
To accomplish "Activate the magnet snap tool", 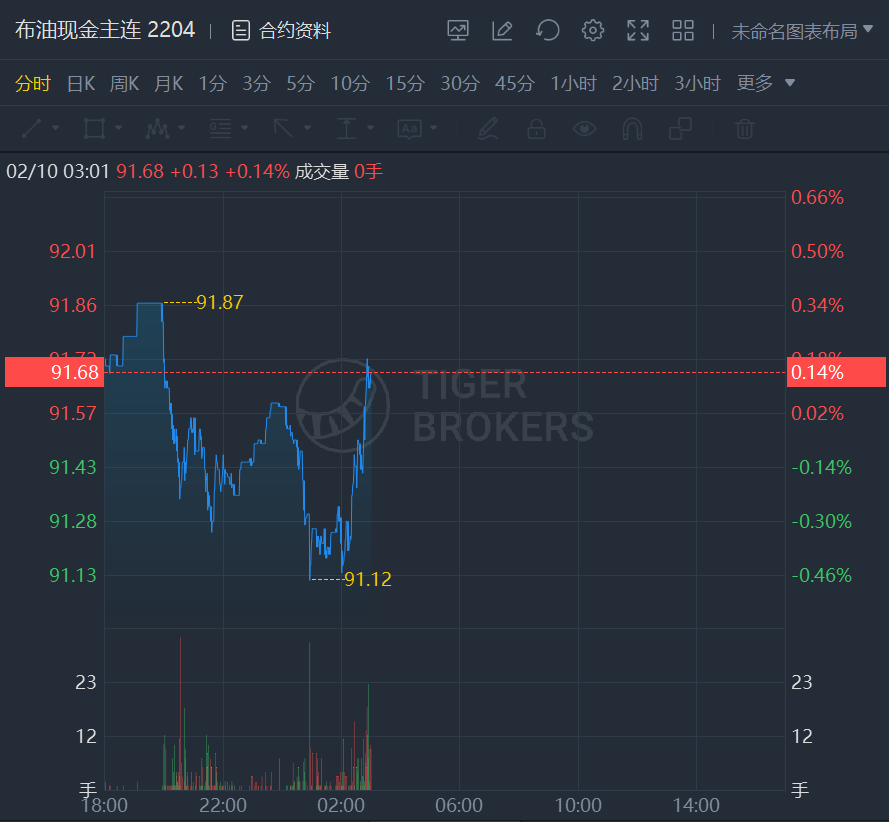I will tap(632, 129).
